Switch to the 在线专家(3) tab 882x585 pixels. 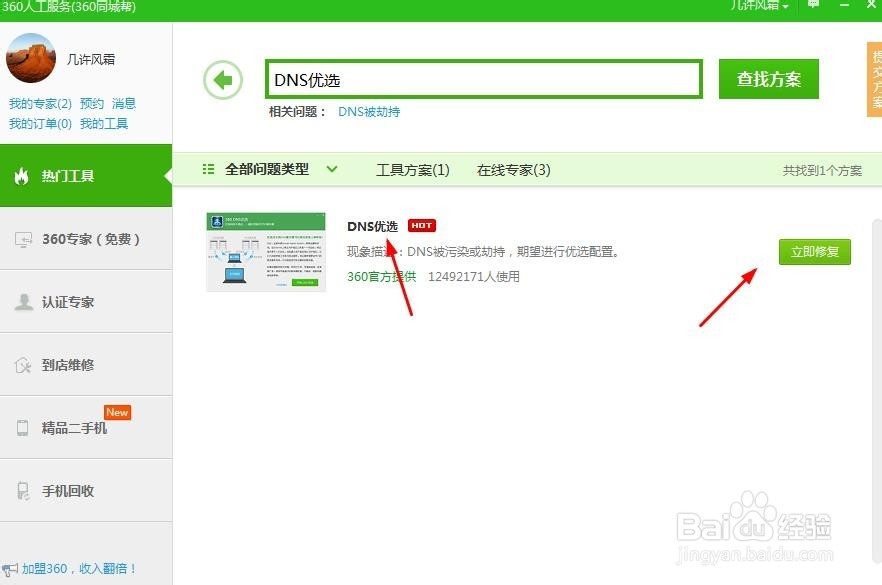tap(514, 170)
